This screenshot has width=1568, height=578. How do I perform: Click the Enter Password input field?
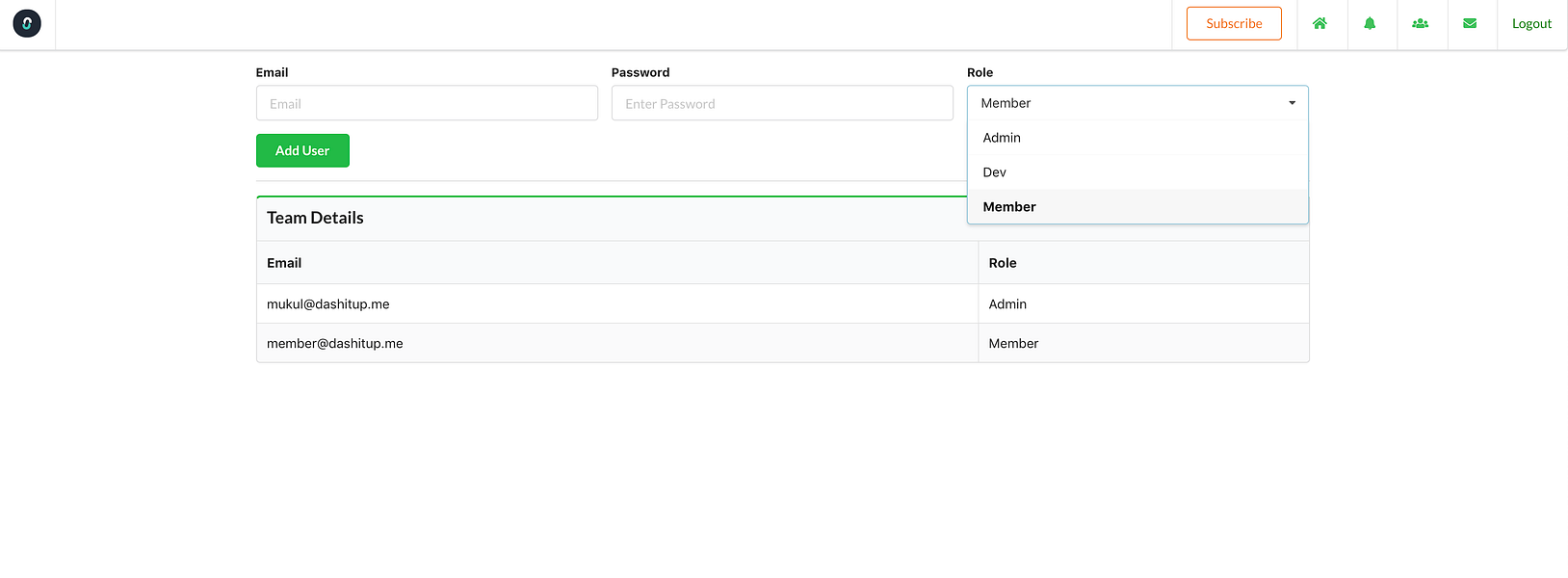pyautogui.click(x=782, y=103)
